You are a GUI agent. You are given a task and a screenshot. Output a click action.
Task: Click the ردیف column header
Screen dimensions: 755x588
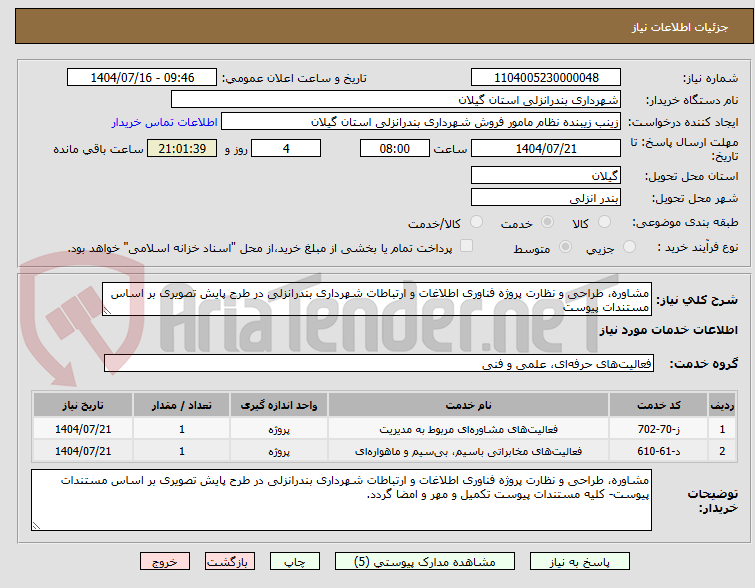(x=722, y=405)
